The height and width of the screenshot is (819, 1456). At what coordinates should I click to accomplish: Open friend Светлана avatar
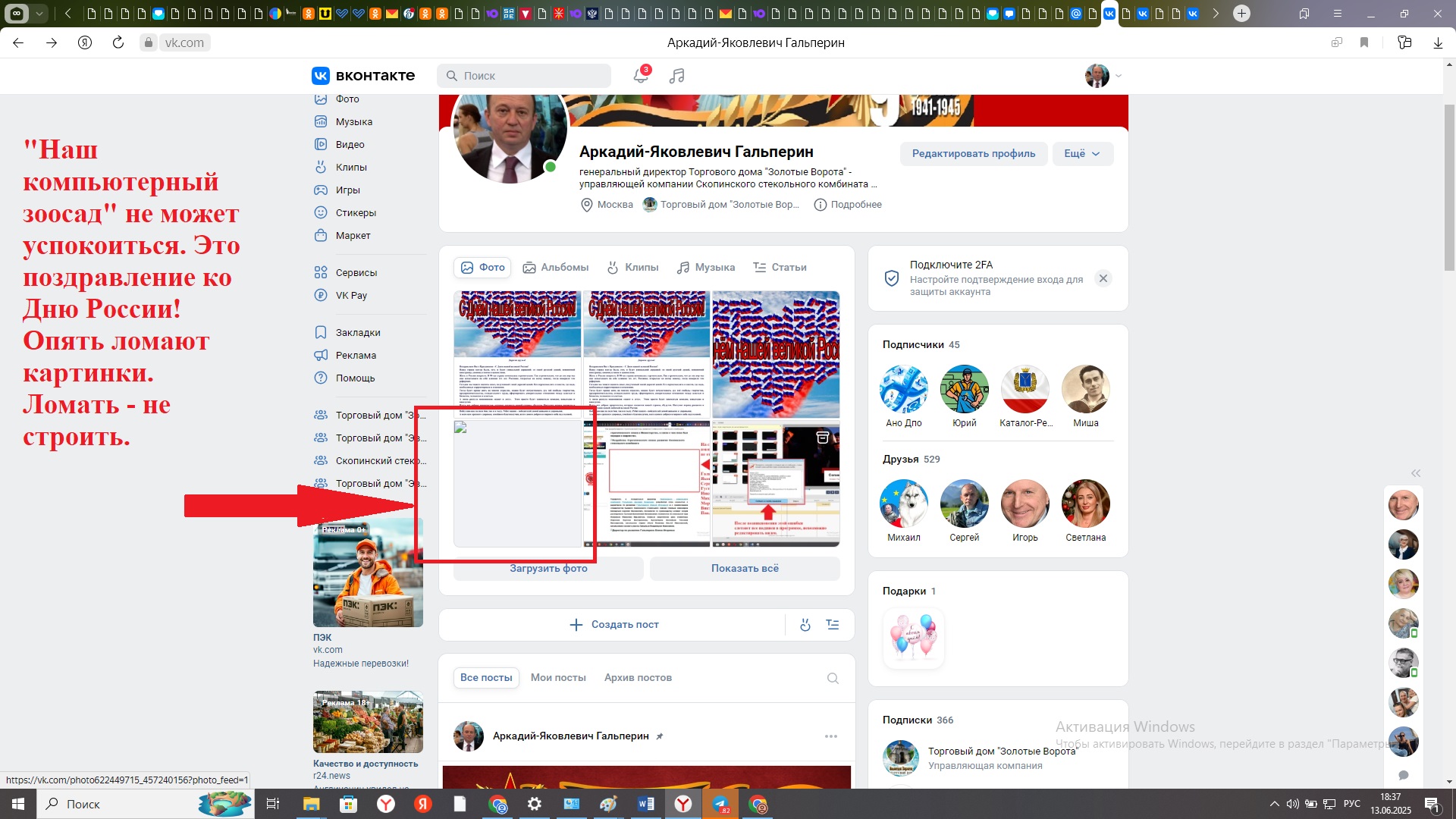(1085, 504)
